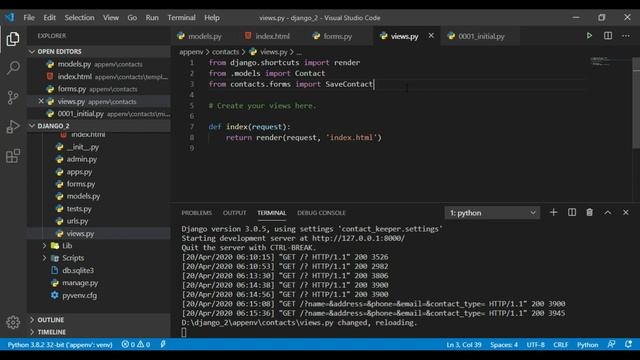This screenshot has width=640, height=360.
Task: Collapse the DJANGO_2 folder section
Action: tap(99, 126)
